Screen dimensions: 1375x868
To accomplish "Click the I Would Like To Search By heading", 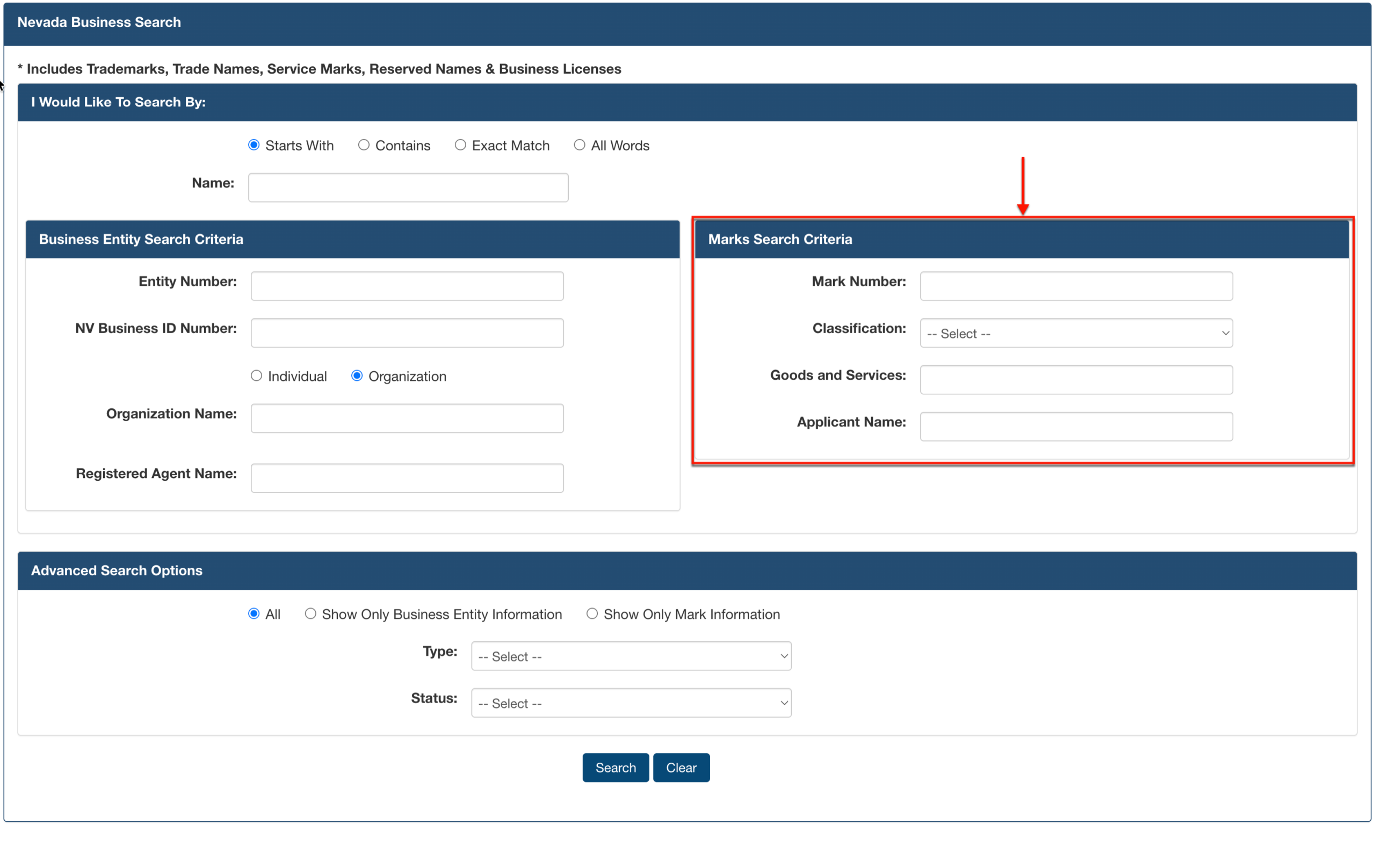I will (x=118, y=102).
